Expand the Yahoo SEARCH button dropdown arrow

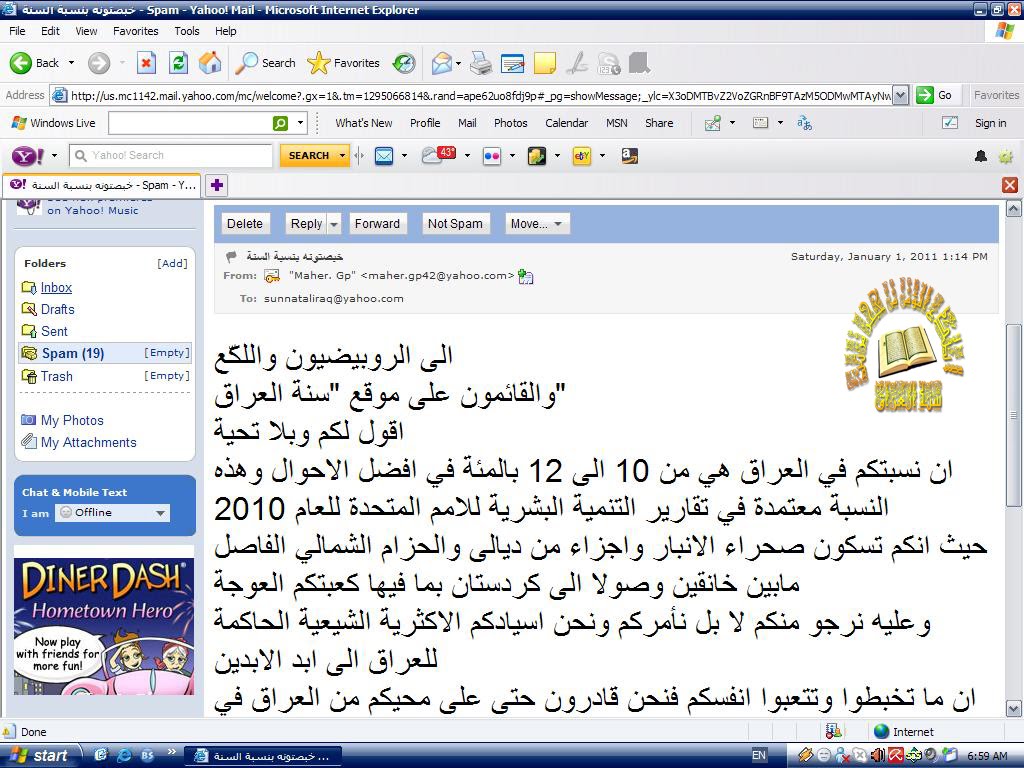(x=342, y=155)
